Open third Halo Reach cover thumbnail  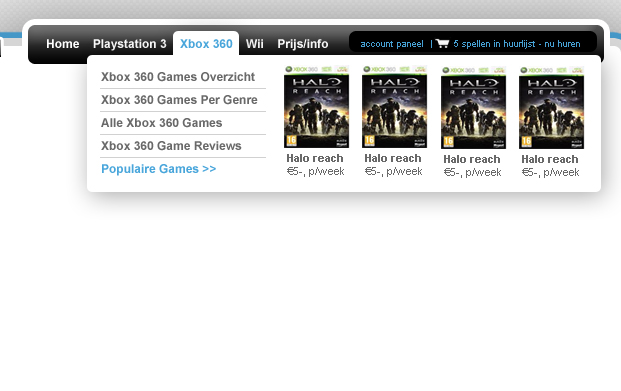(473, 108)
